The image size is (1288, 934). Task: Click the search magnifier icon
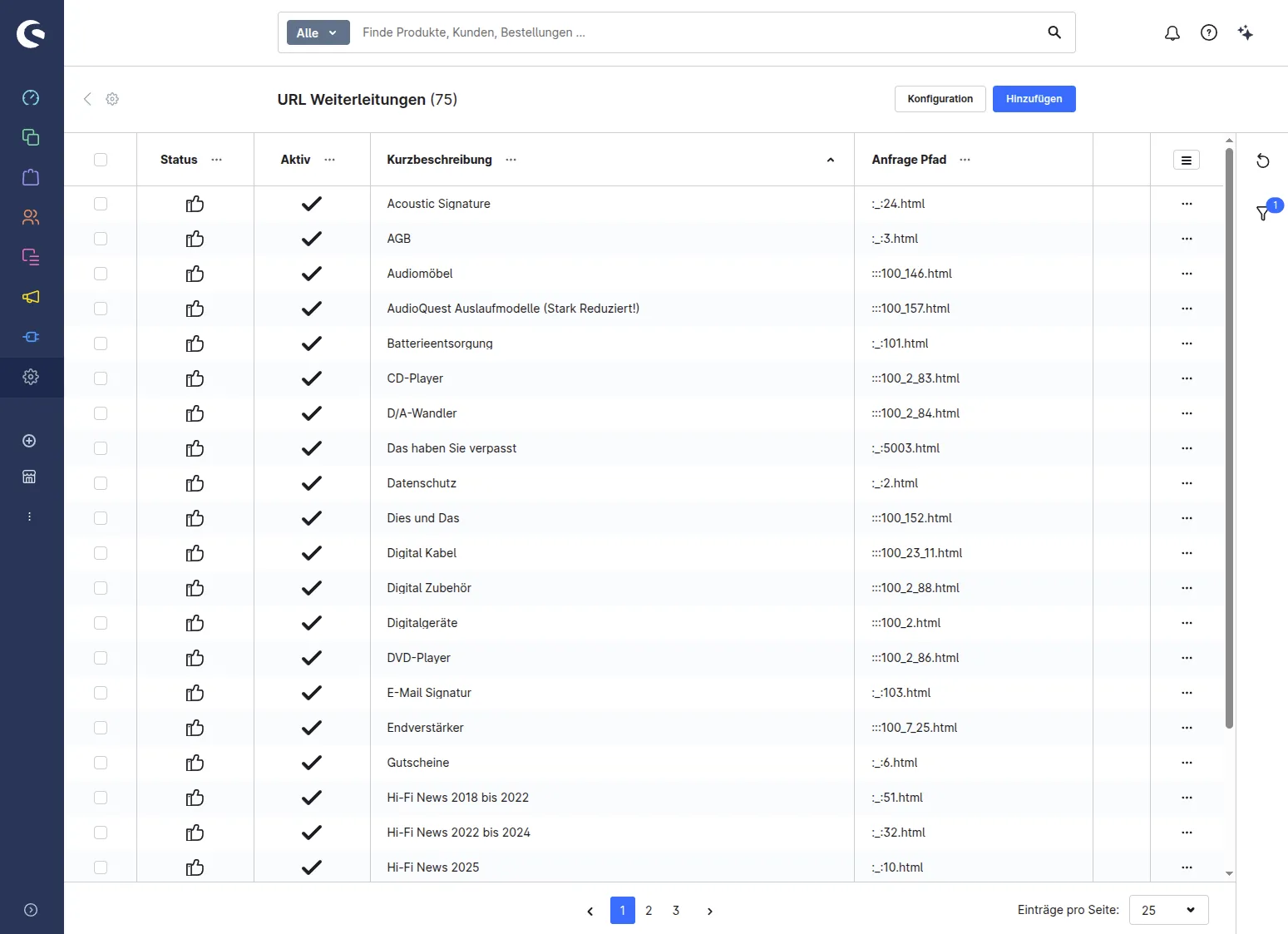tap(1054, 32)
